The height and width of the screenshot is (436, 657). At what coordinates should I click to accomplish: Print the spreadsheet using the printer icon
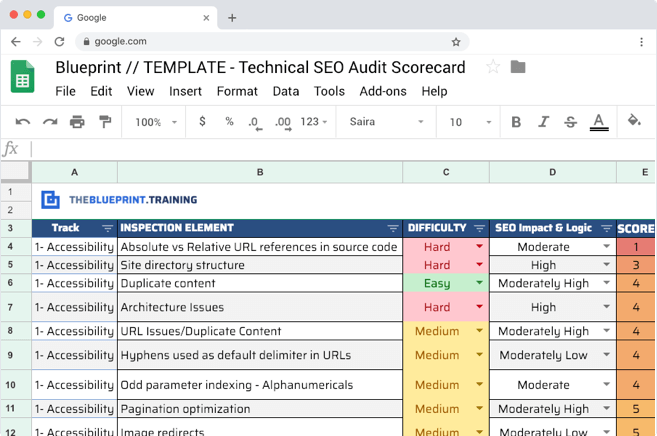pyautogui.click(x=77, y=122)
